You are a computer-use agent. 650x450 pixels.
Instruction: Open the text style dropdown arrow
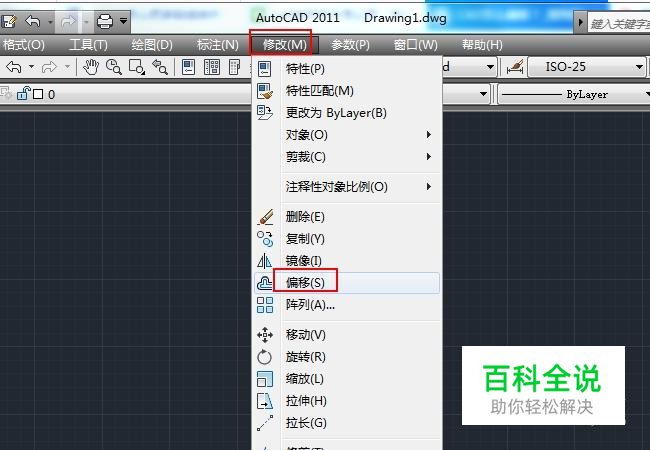pos(490,67)
